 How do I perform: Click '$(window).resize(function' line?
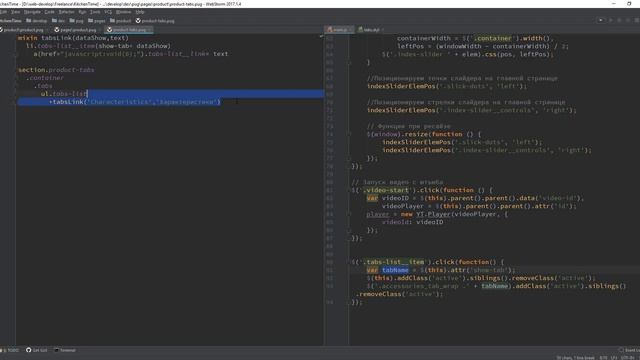pos(424,134)
